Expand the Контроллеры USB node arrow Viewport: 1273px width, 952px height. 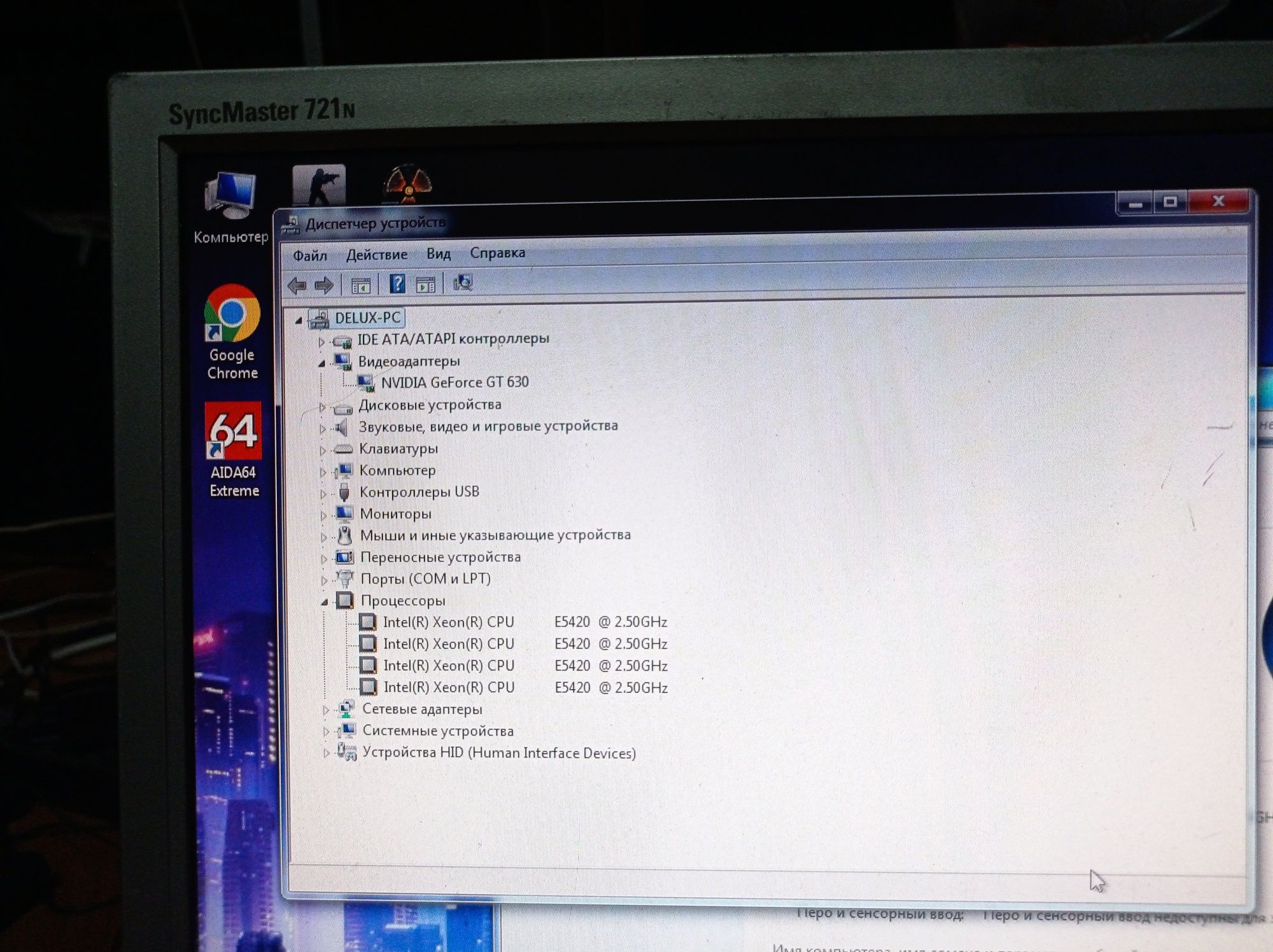click(323, 494)
